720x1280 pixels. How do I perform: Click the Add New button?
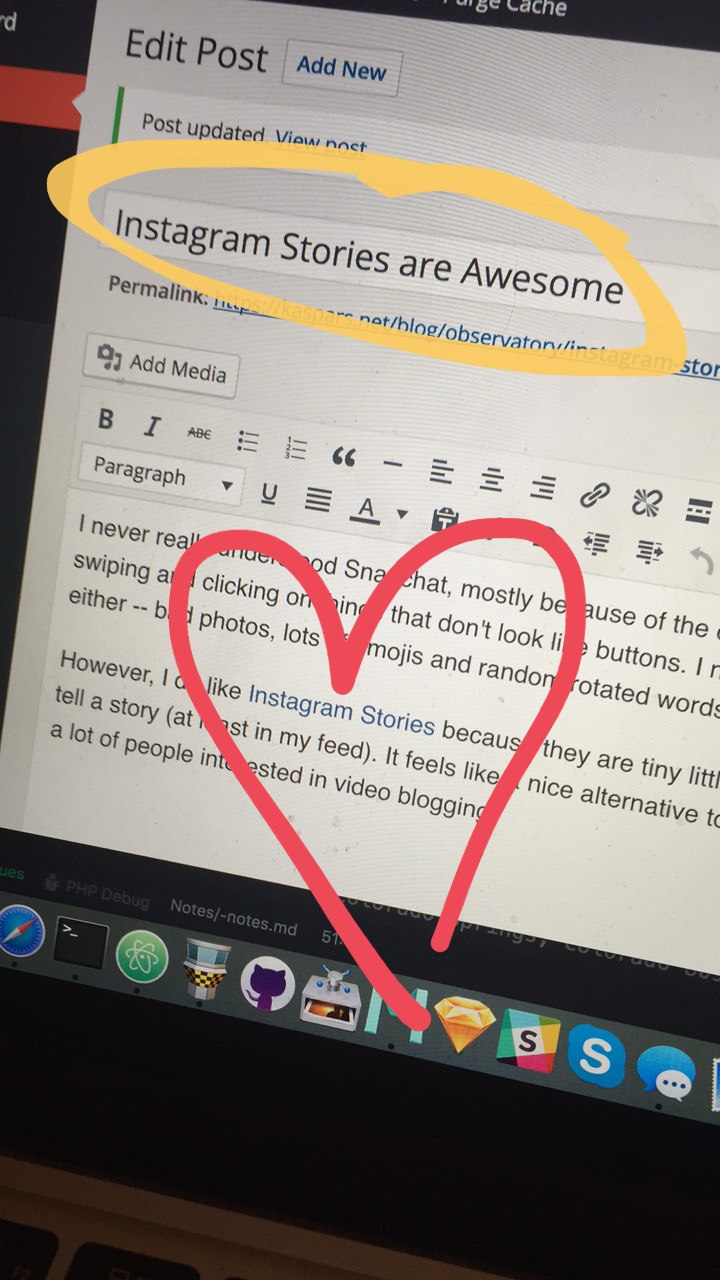click(342, 68)
